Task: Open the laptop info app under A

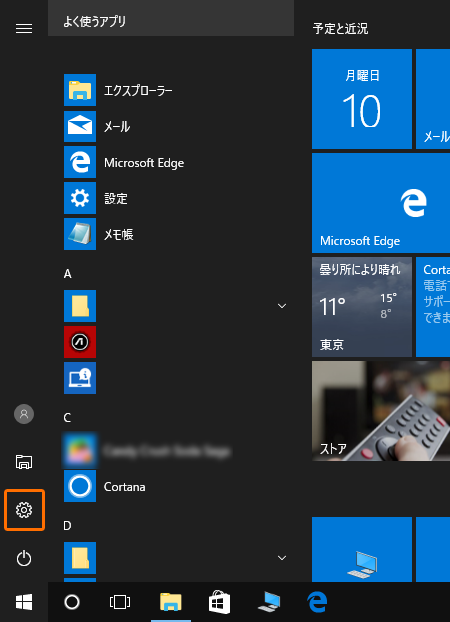Action: point(80,378)
